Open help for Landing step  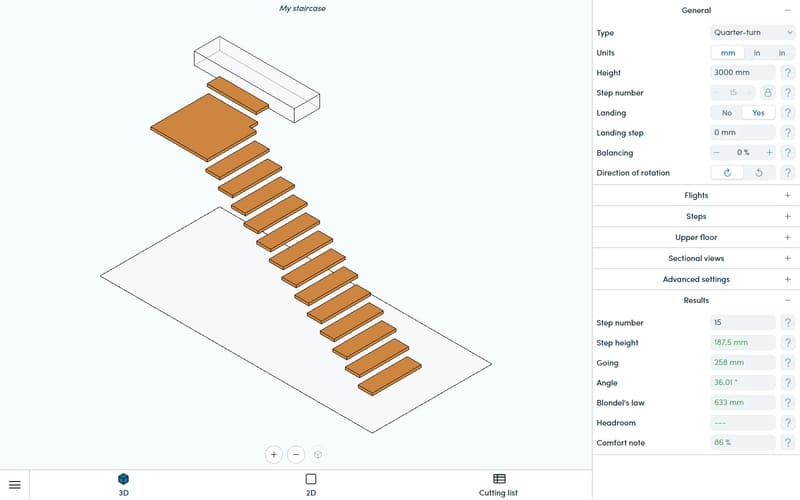pyautogui.click(x=788, y=133)
